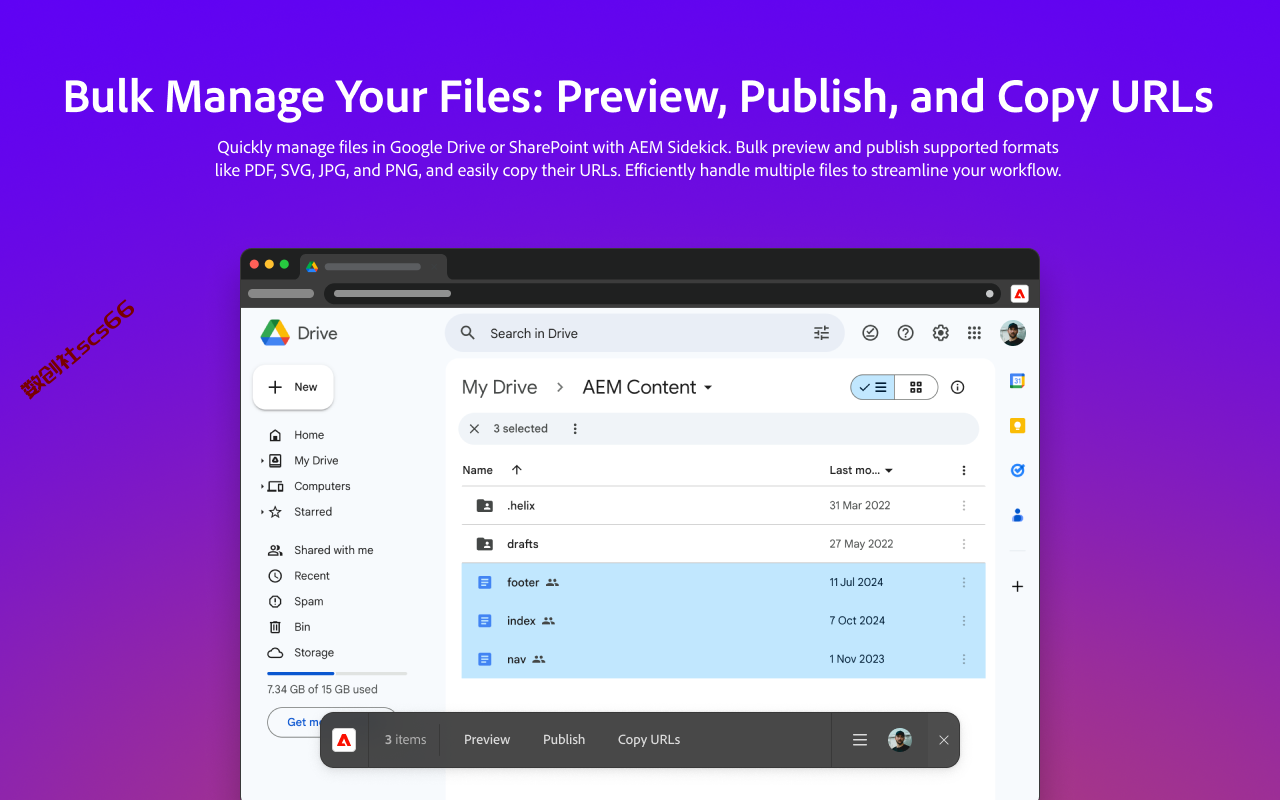Click the 31 Mar 2022 date cell
Screen dimensions: 1280x800
click(x=860, y=506)
